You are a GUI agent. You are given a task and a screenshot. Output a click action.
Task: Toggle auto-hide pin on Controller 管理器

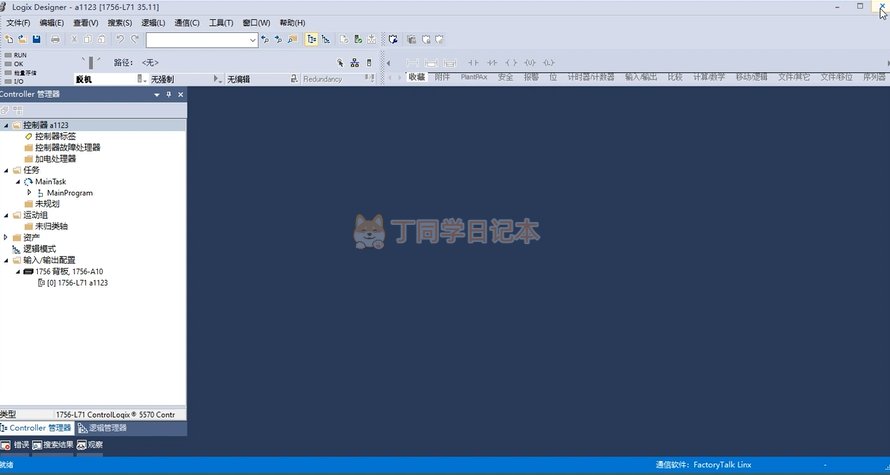[x=169, y=95]
